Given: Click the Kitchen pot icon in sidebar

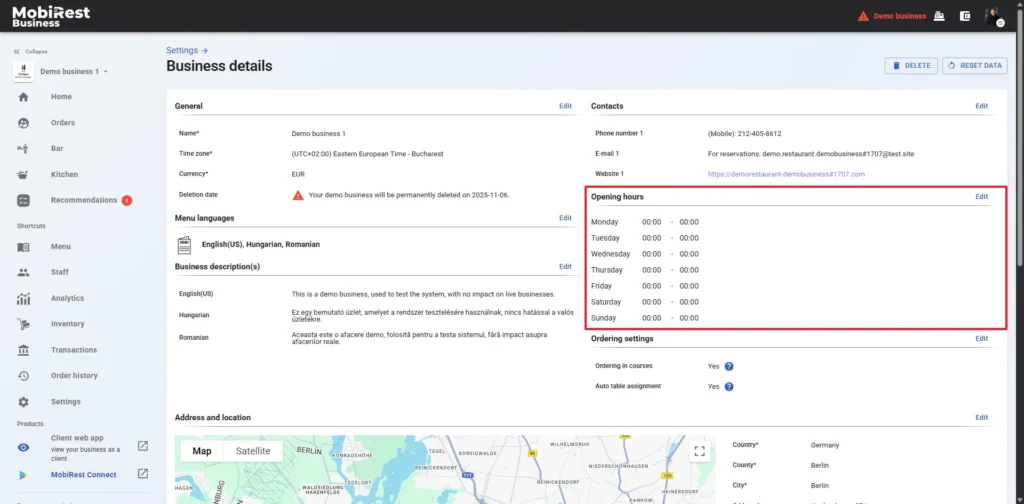Looking at the screenshot, I should 24,174.
